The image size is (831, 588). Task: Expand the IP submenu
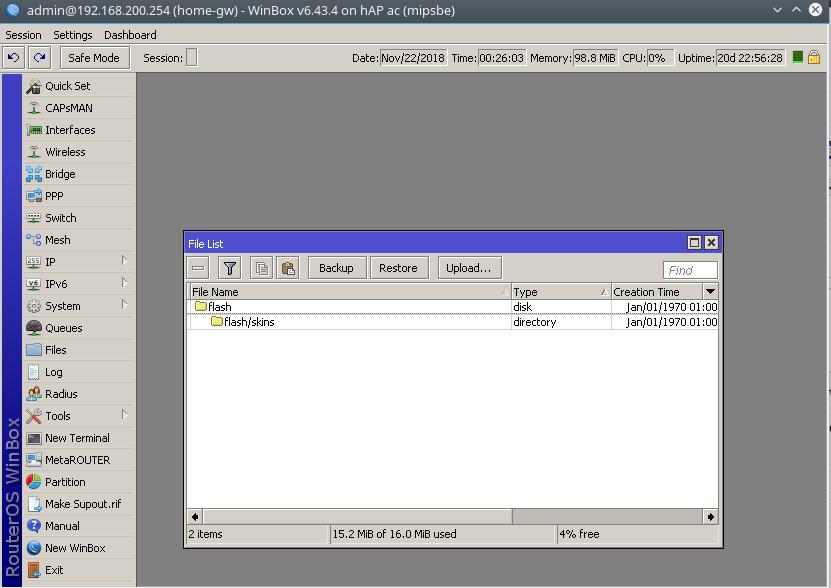tap(124, 261)
